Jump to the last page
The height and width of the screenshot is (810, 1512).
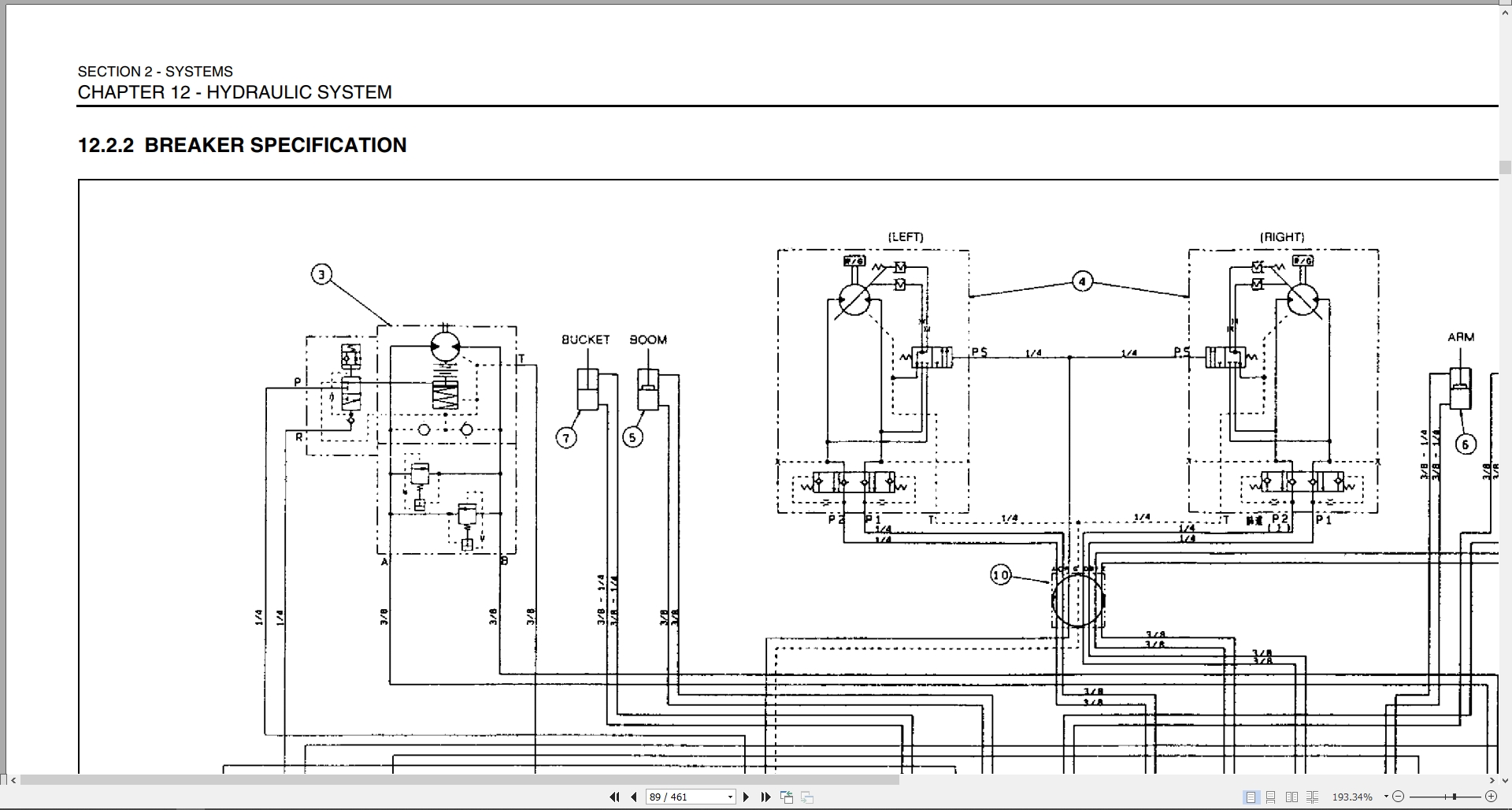(765, 797)
